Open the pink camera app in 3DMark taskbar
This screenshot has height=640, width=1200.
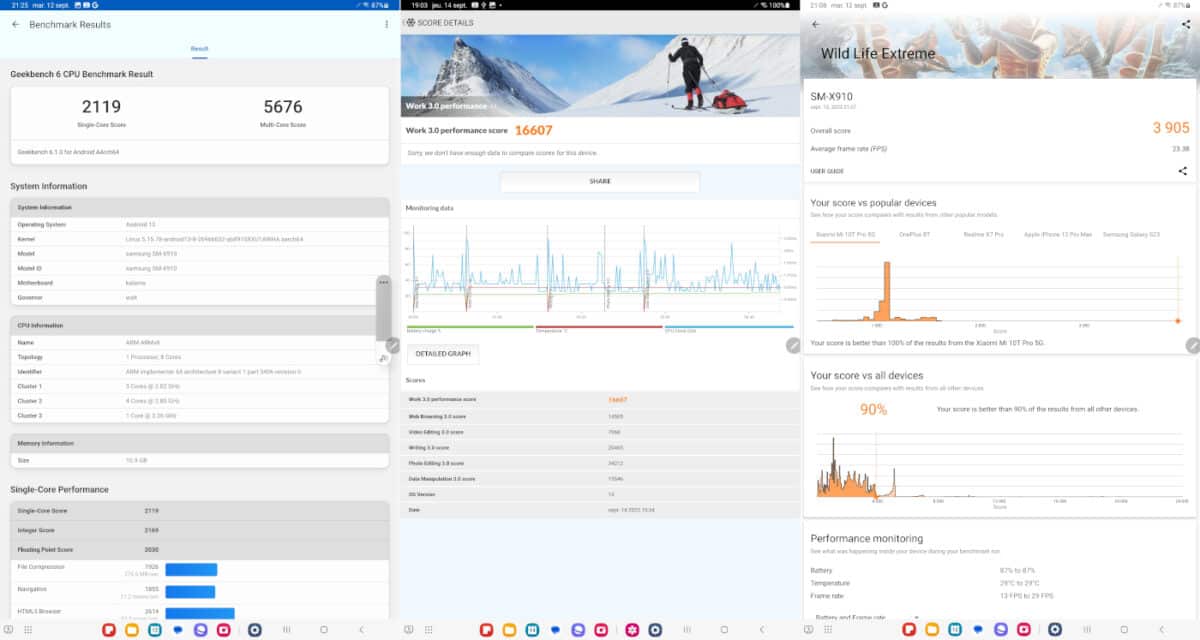pos(1024,630)
